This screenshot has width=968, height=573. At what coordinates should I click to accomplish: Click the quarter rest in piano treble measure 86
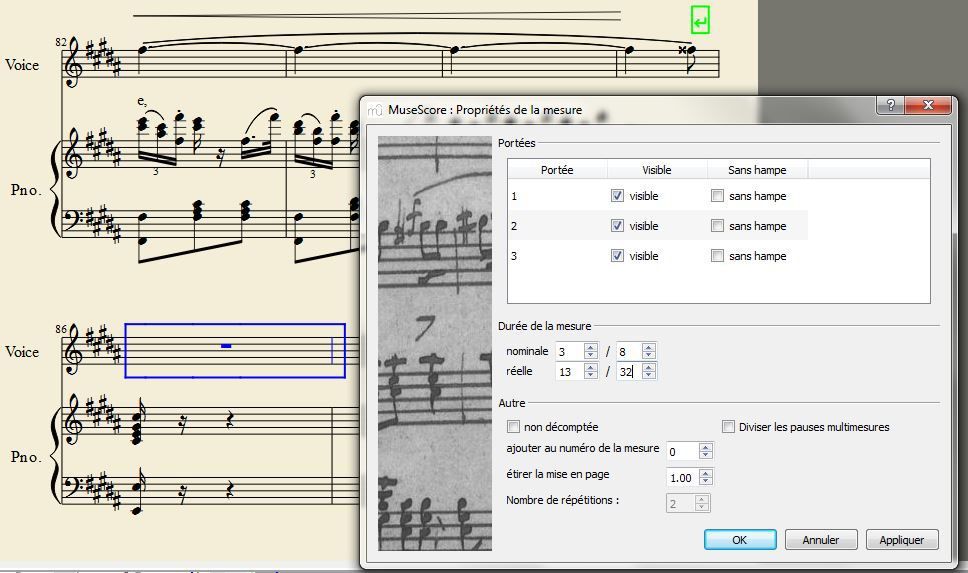click(230, 421)
